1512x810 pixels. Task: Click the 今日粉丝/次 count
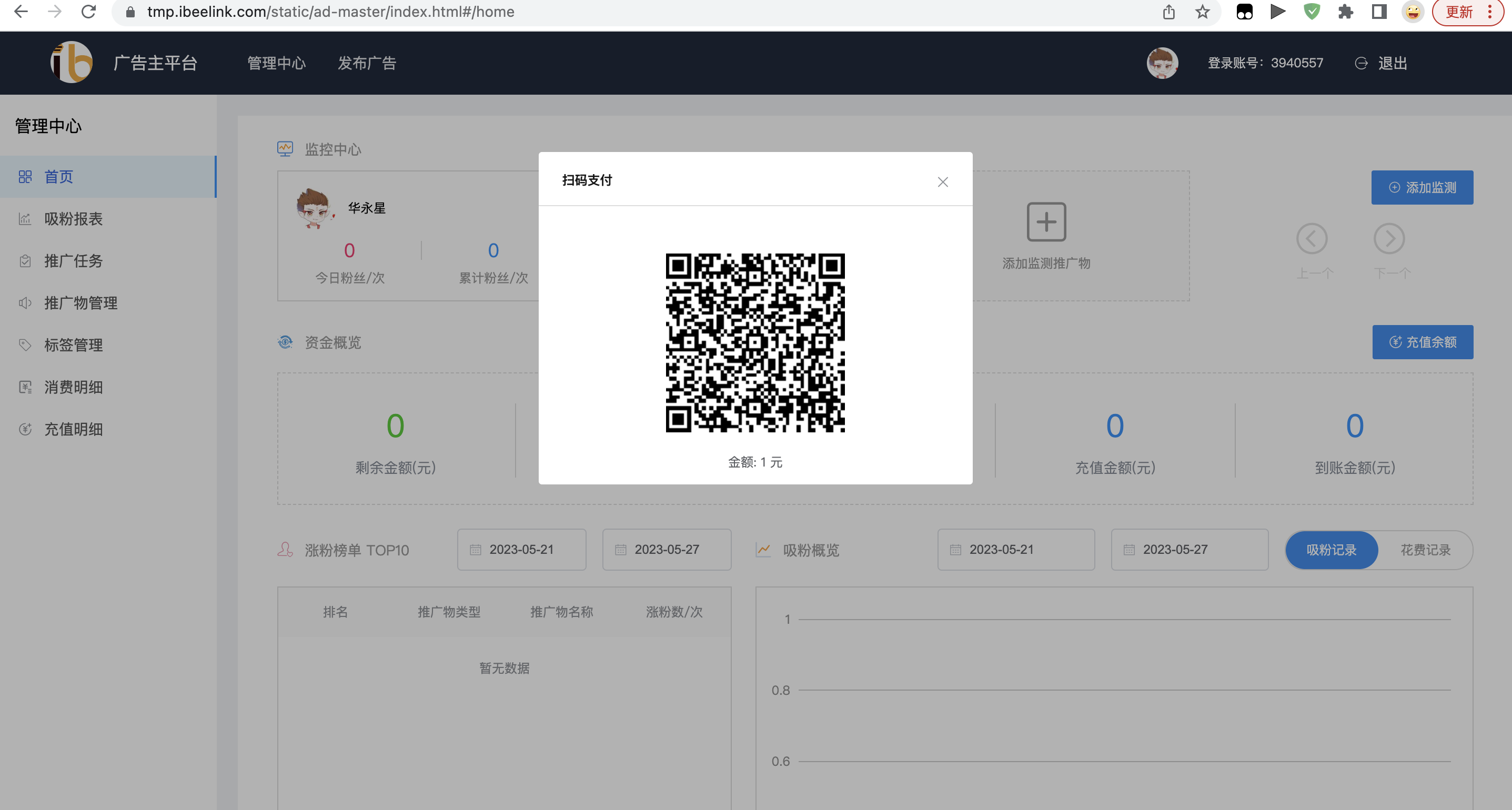[x=349, y=251]
